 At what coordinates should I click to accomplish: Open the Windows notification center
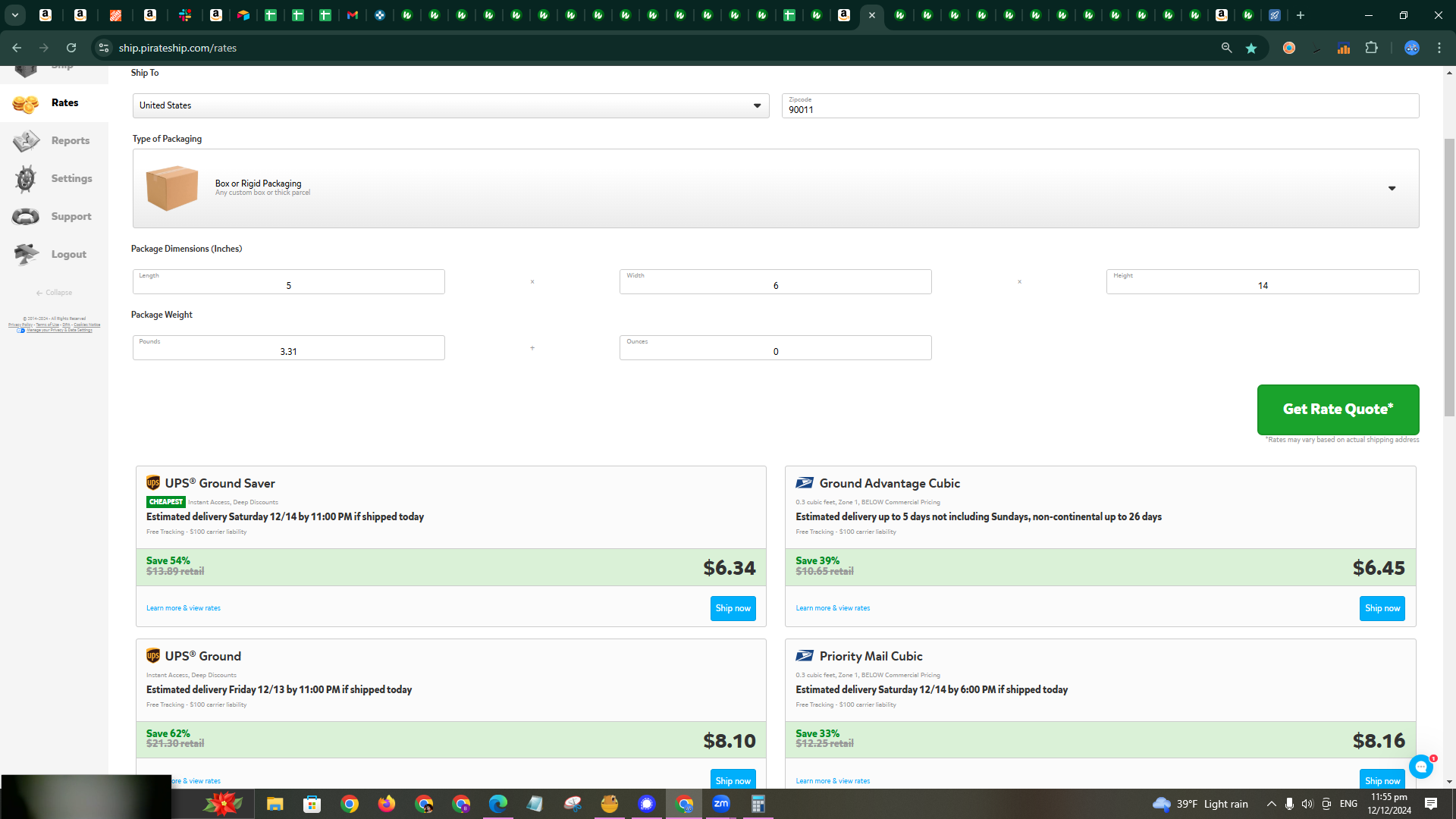(1431, 804)
